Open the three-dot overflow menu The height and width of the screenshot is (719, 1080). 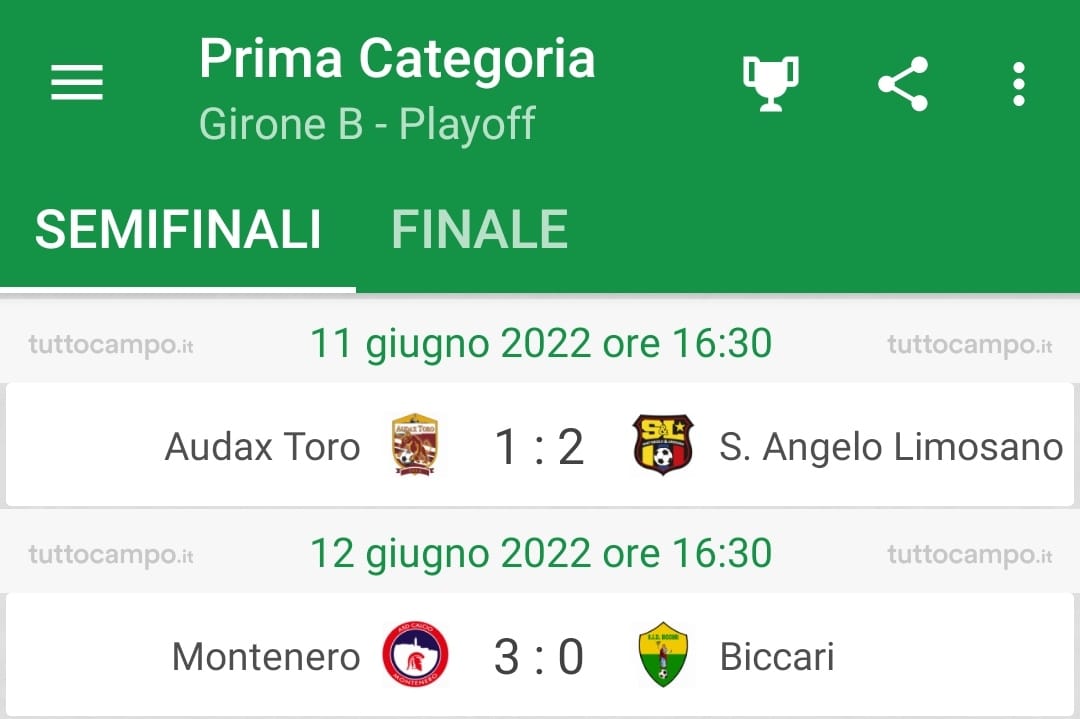(1018, 83)
